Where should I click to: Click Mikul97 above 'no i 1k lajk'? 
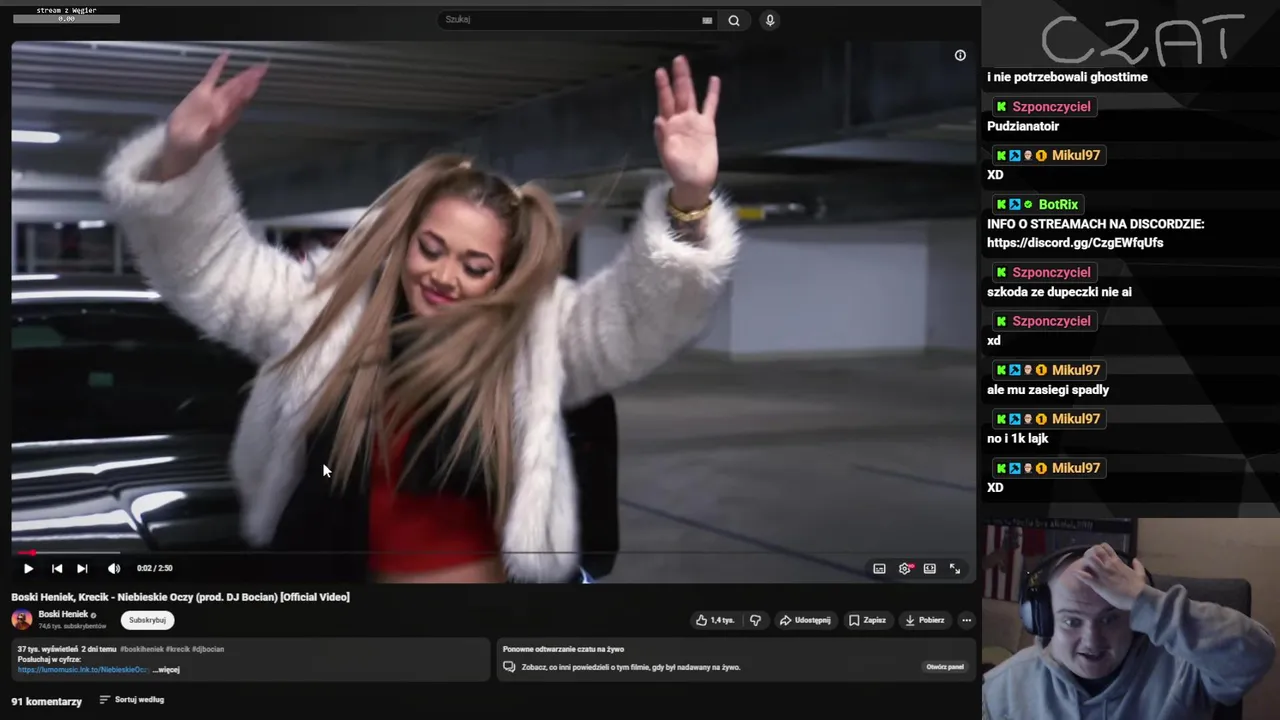pos(1076,419)
